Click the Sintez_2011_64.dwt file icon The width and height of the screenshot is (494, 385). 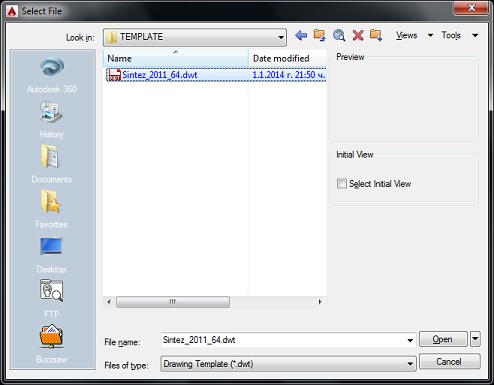click(115, 75)
